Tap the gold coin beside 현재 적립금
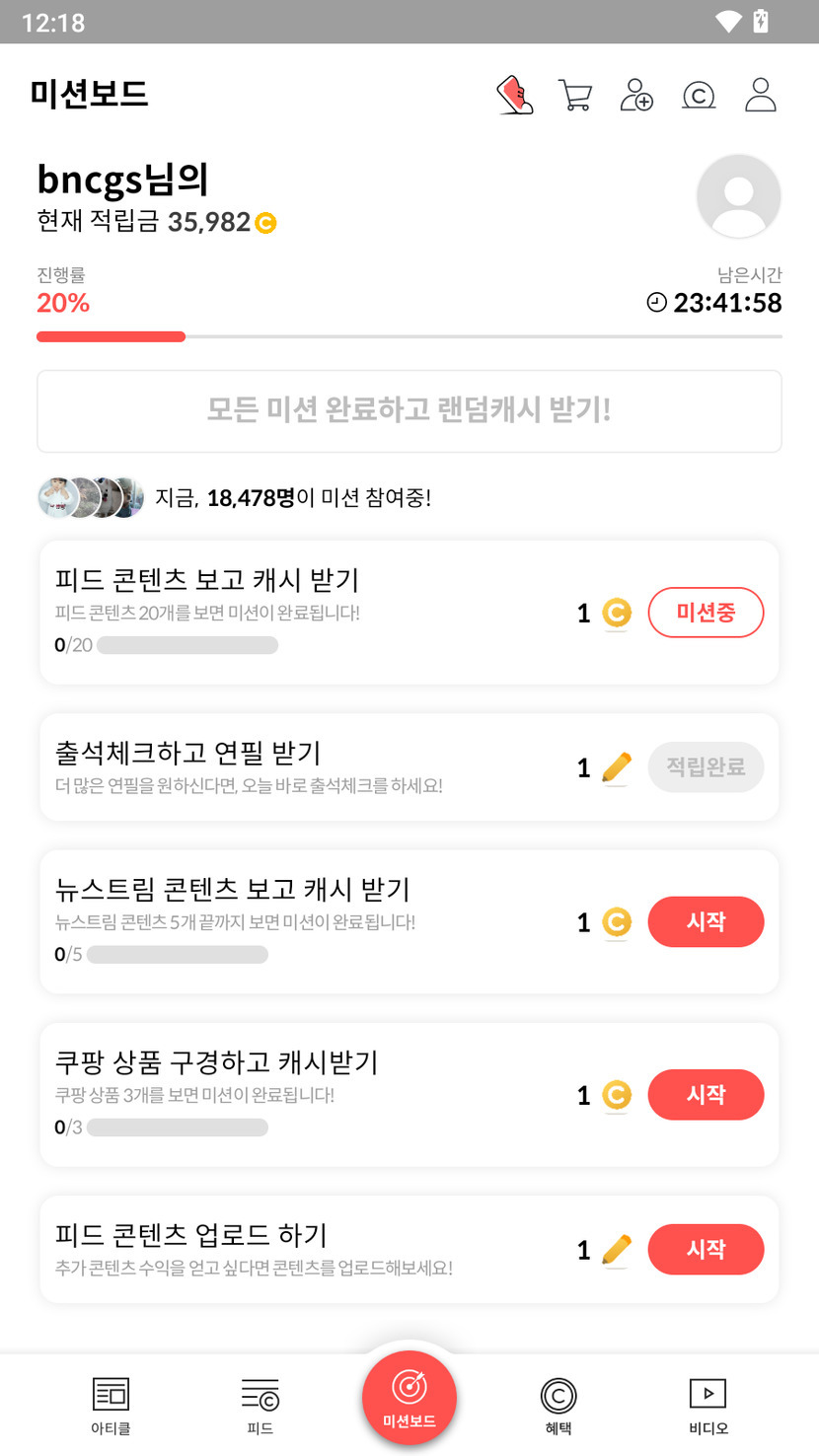 point(265,224)
